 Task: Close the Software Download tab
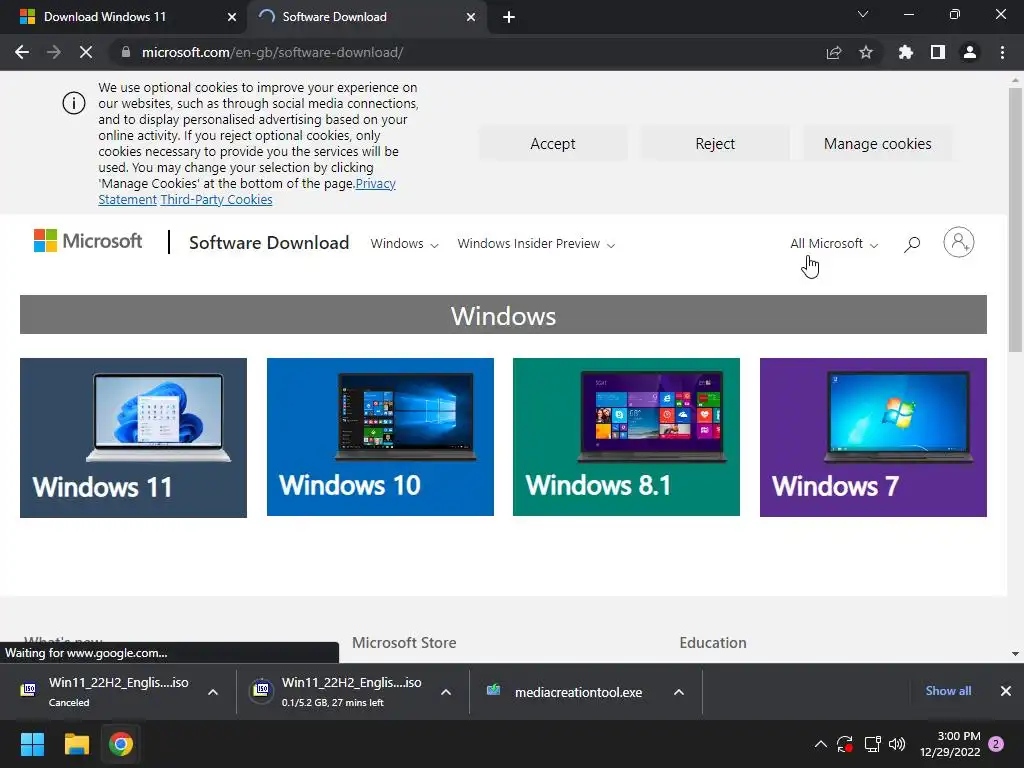471,17
